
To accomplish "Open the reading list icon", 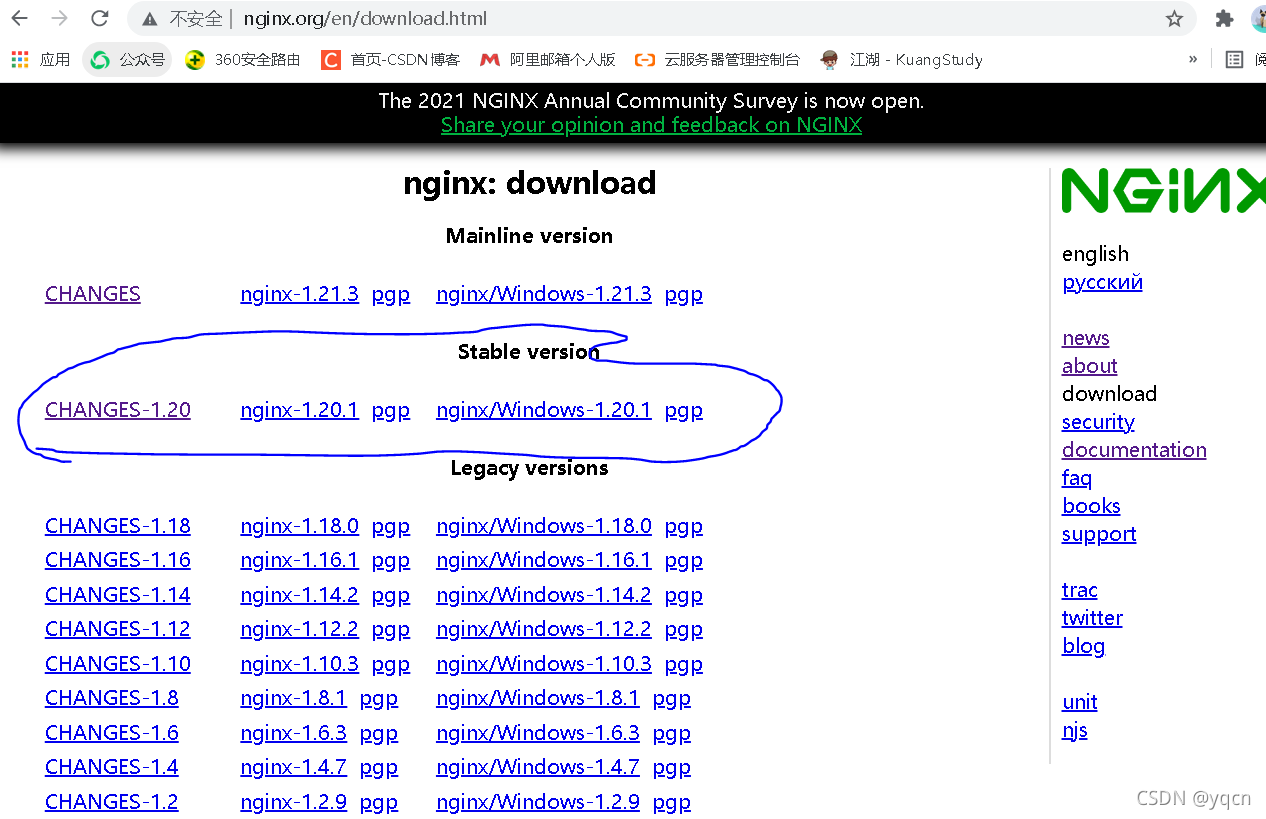I will point(1235,60).
